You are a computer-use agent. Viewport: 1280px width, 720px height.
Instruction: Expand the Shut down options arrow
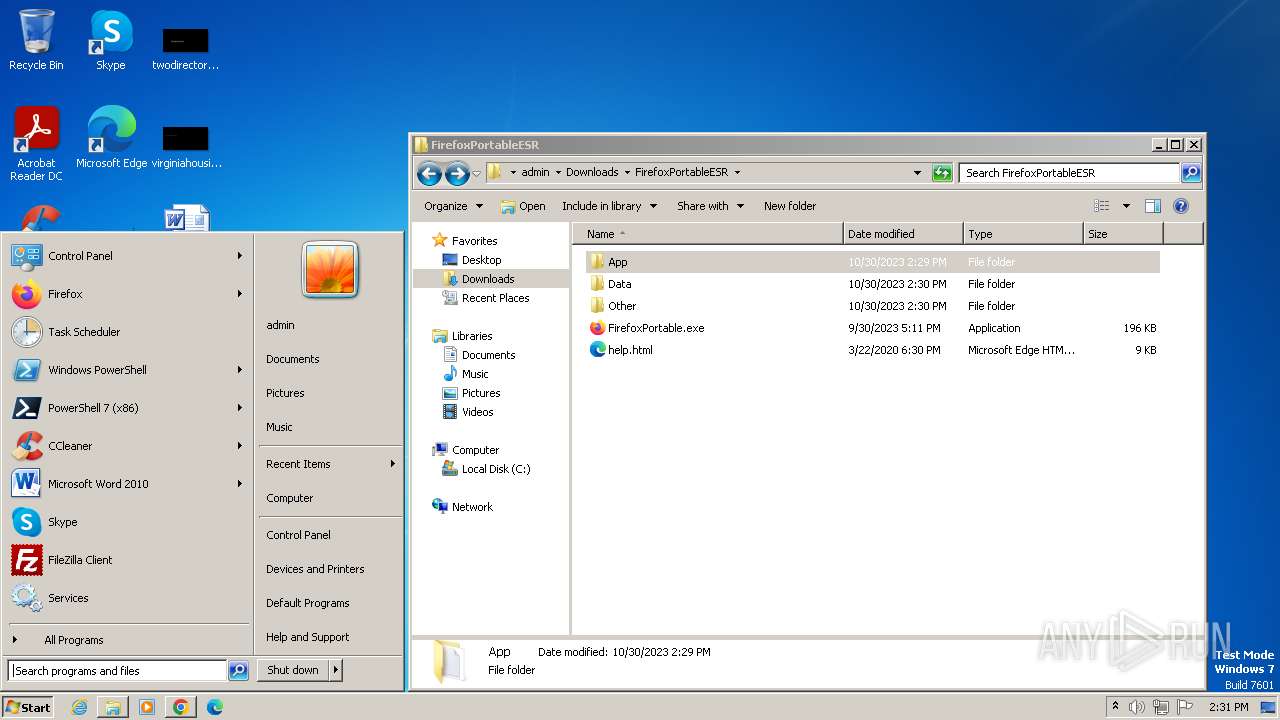coord(335,670)
